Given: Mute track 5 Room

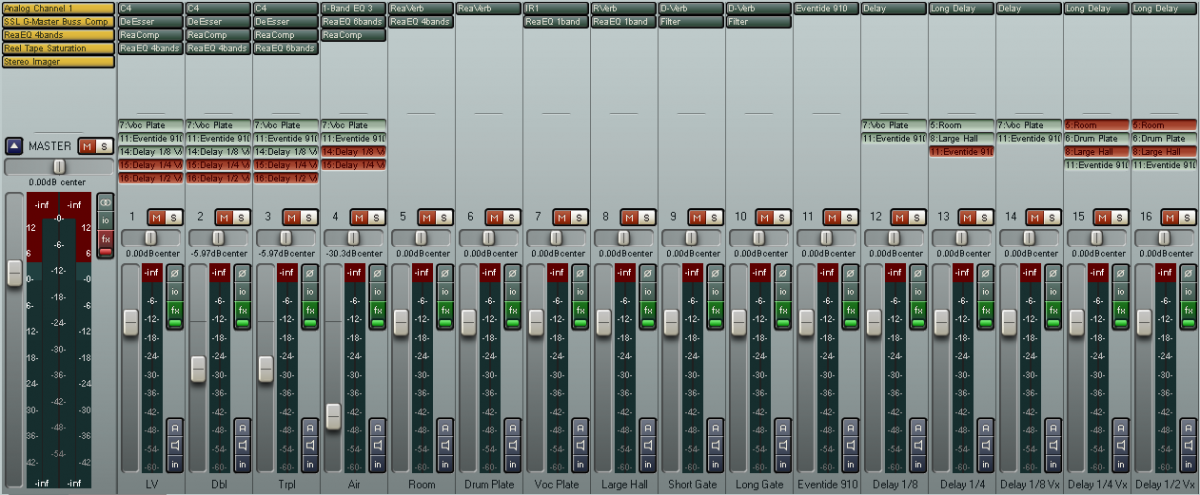Looking at the screenshot, I should (x=427, y=217).
